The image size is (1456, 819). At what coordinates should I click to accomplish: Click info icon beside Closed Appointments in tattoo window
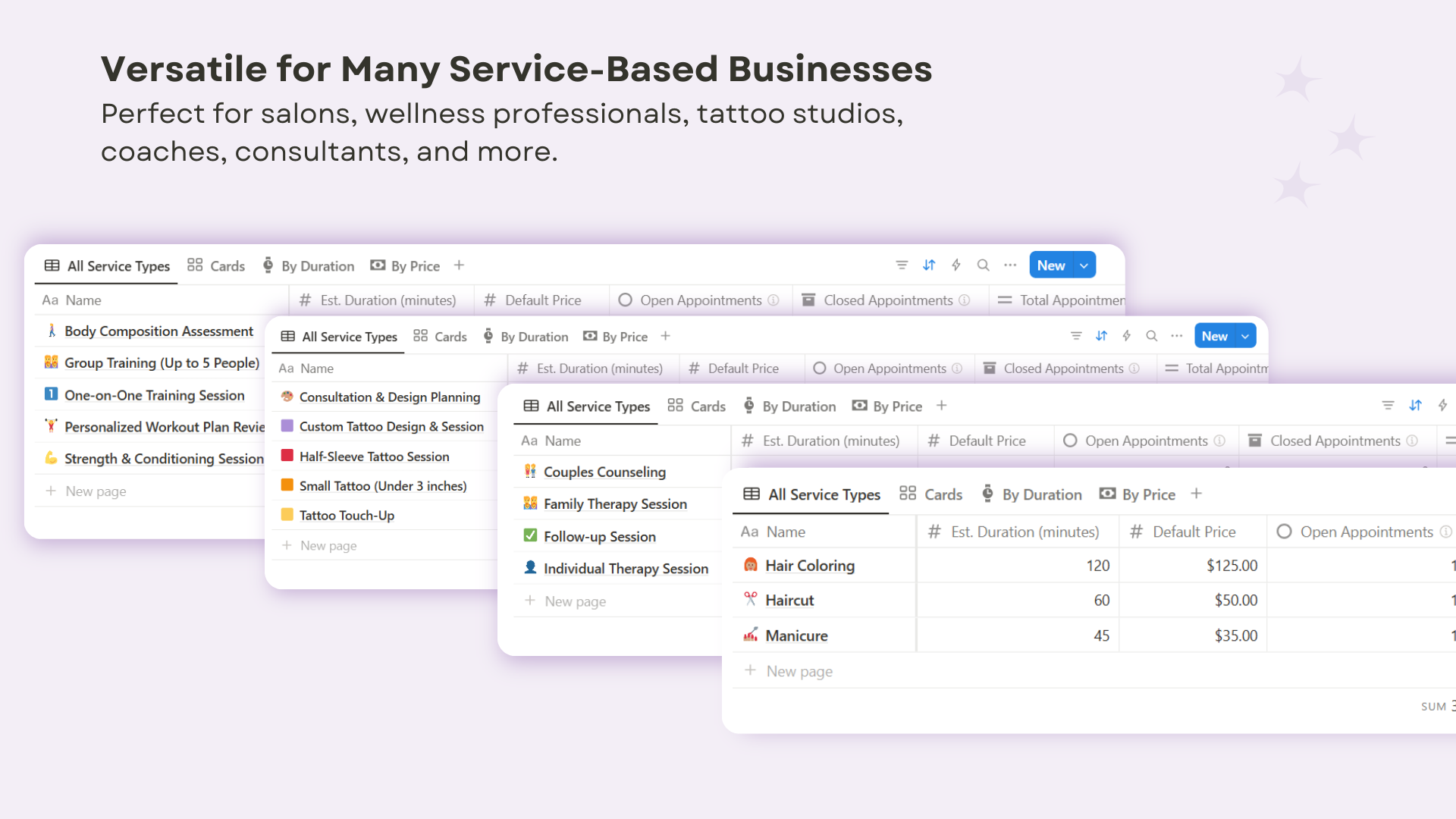1134,369
